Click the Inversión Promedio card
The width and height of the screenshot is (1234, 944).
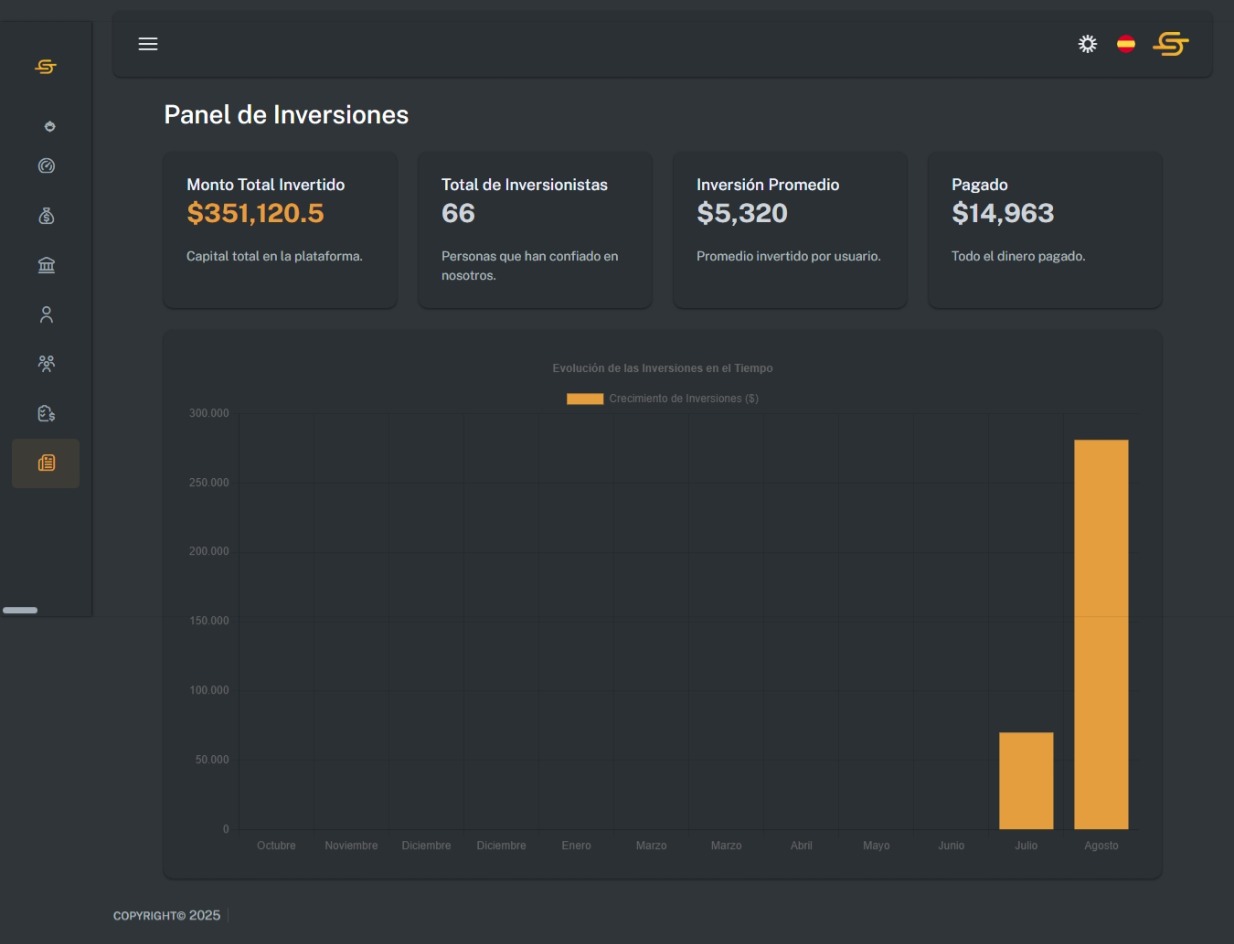point(790,230)
